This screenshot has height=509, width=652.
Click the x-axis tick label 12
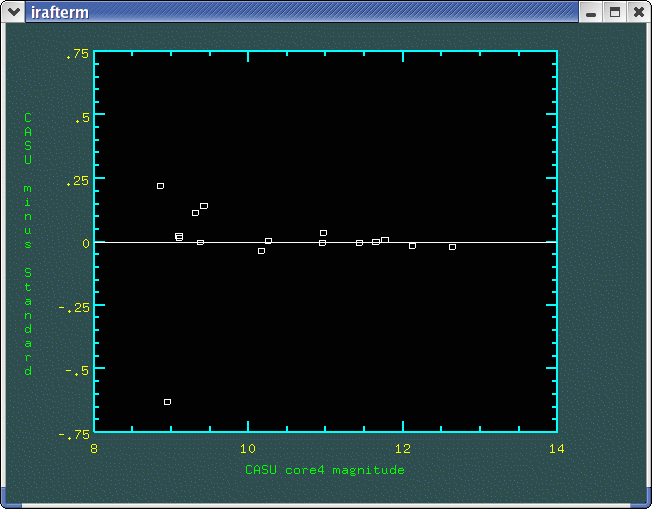point(402,448)
